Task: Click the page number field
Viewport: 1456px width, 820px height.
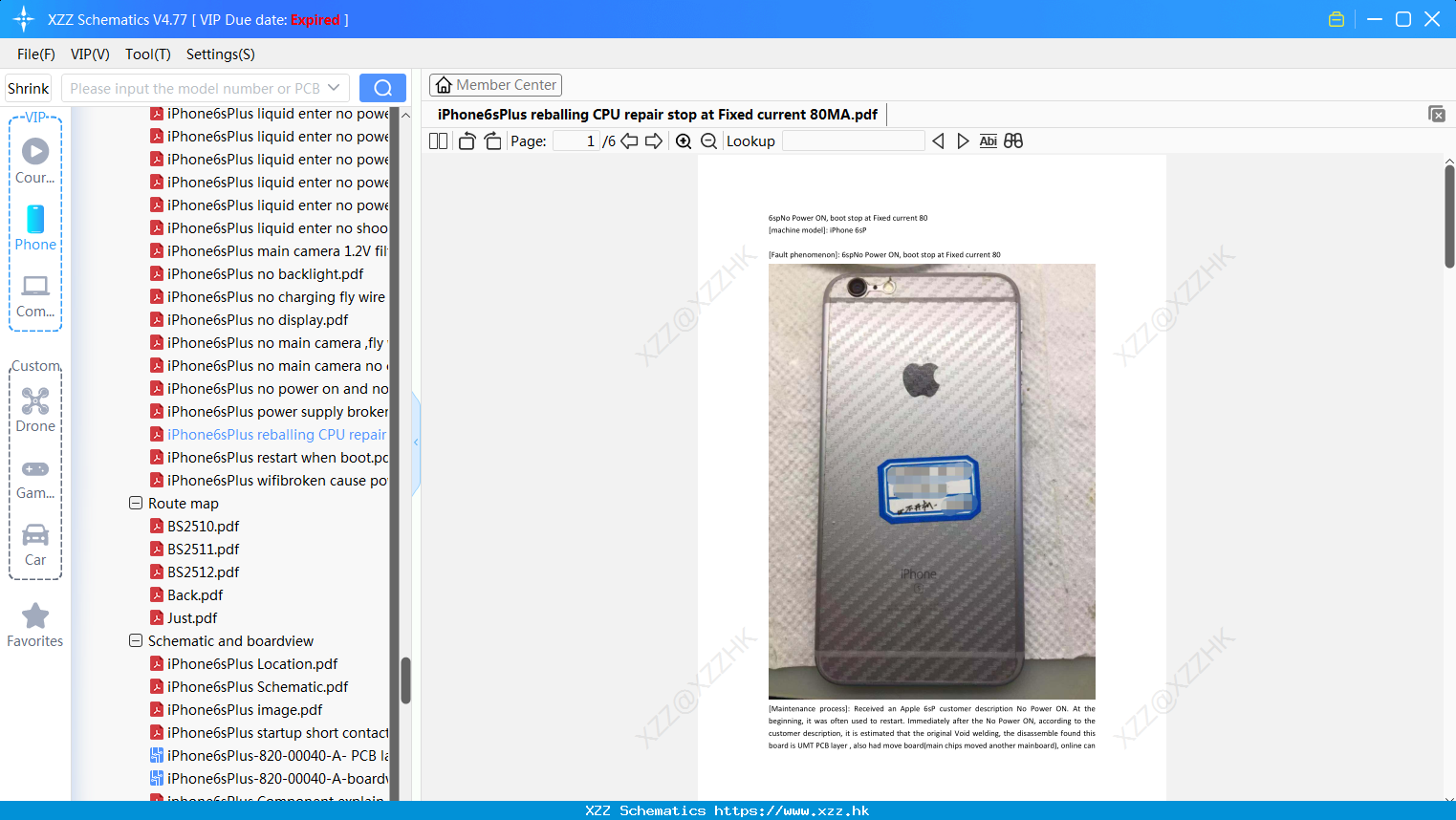Action: (576, 141)
